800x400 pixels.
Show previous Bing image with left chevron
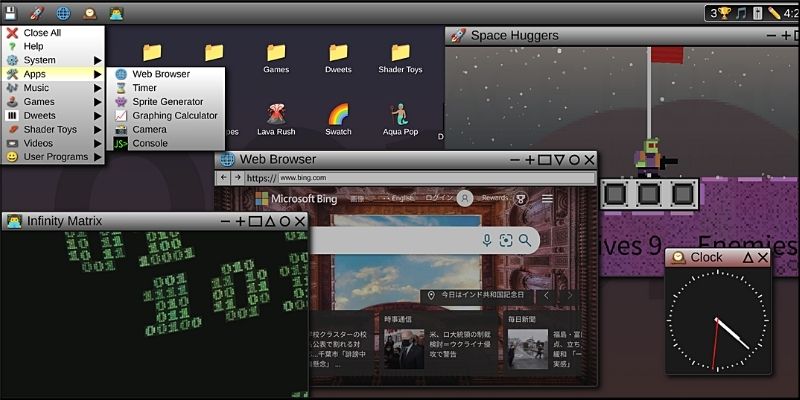[546, 295]
